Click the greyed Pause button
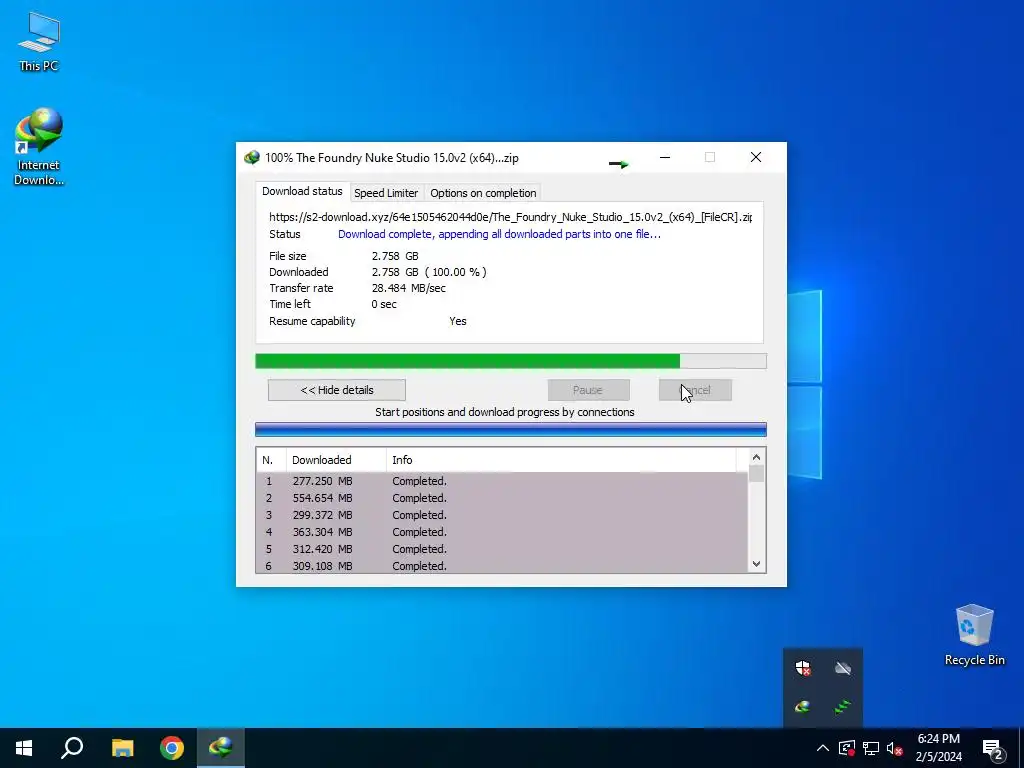Image resolution: width=1024 pixels, height=768 pixels. pyautogui.click(x=588, y=390)
